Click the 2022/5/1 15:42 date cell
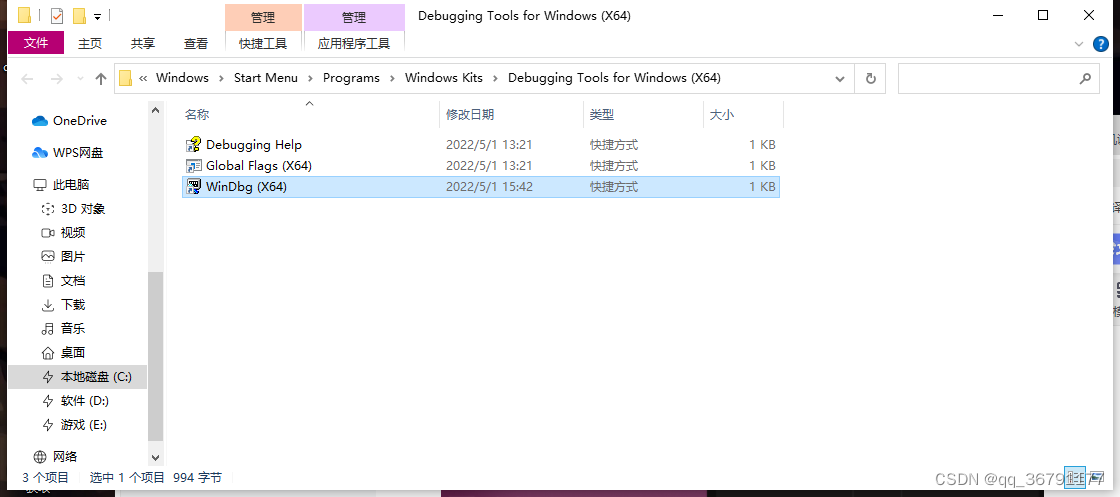Screen dimensions: 1120x497 pos(489,187)
